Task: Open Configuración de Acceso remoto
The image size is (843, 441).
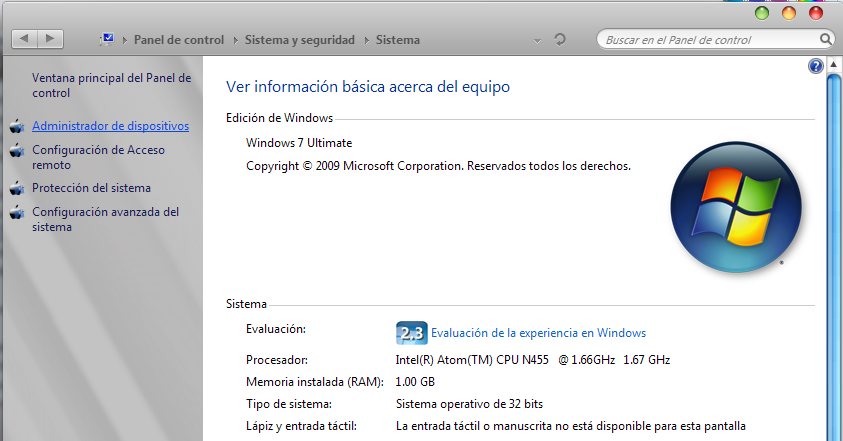Action: point(98,158)
